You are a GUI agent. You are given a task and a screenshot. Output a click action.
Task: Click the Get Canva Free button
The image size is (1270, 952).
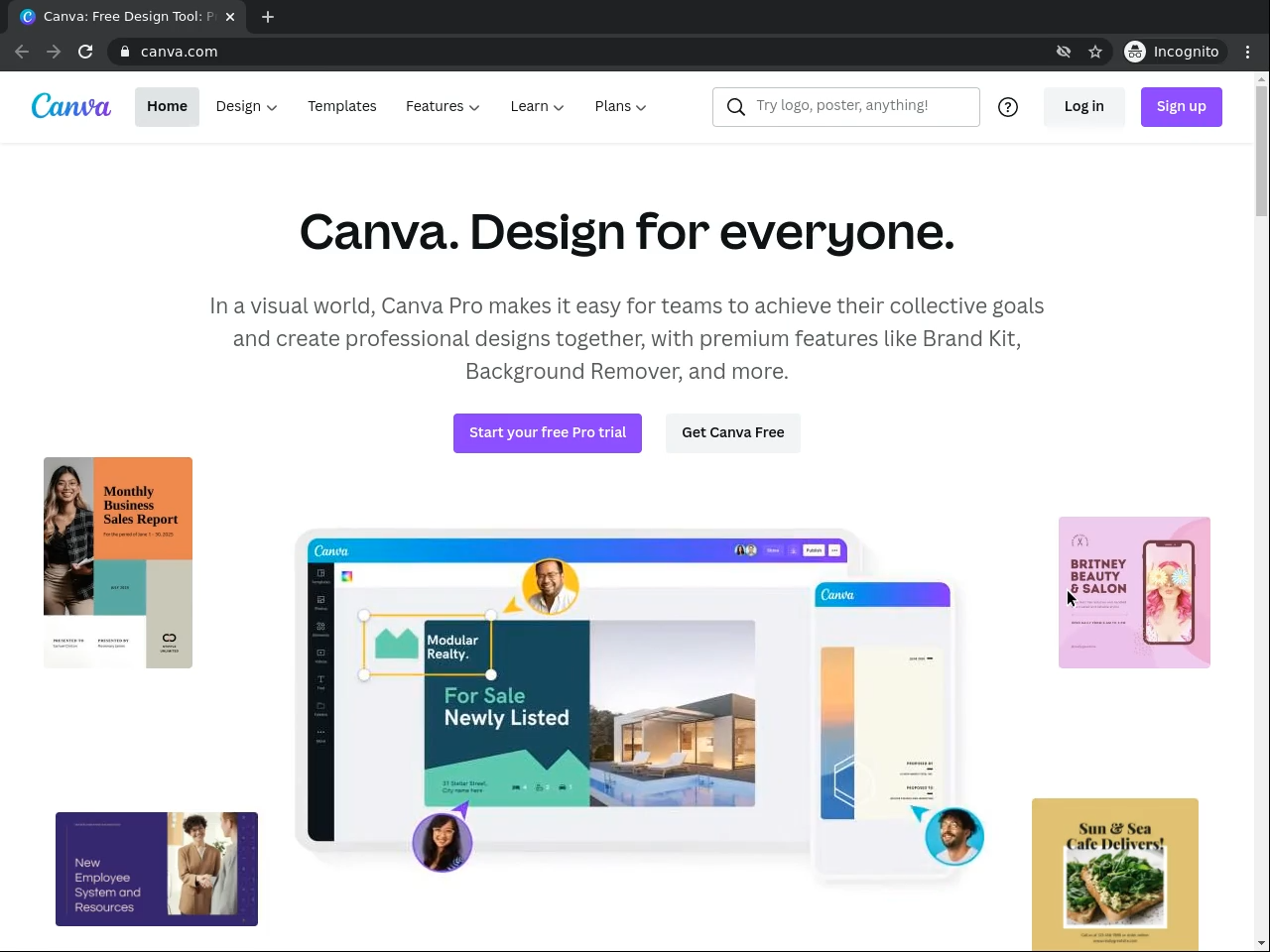coord(733,433)
